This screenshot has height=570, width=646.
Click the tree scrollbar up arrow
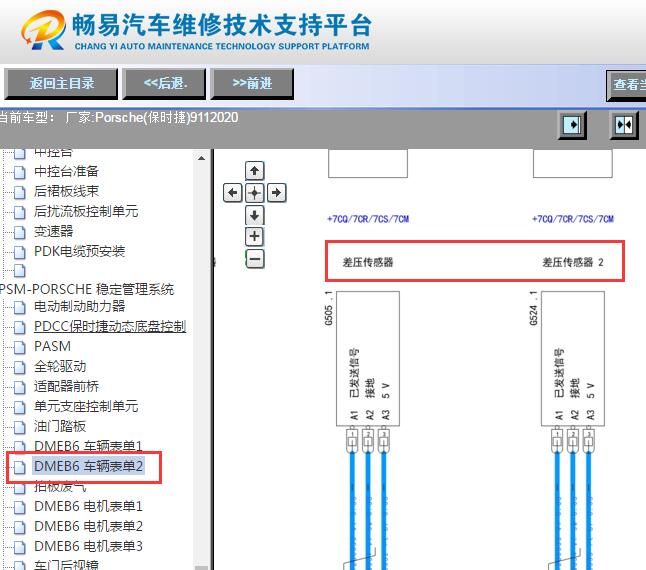201,158
